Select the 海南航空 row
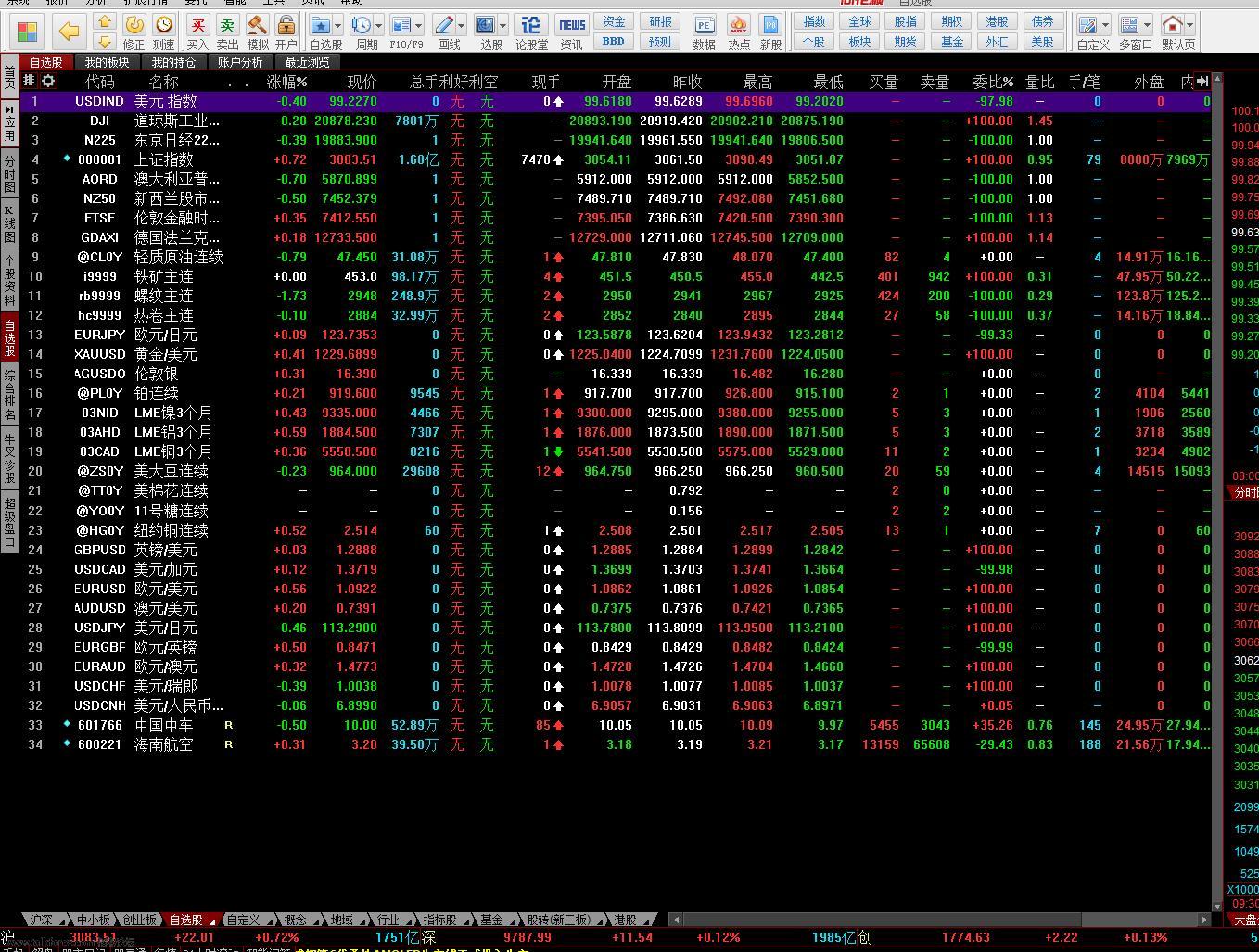The height and width of the screenshot is (952, 1259). pos(617,744)
